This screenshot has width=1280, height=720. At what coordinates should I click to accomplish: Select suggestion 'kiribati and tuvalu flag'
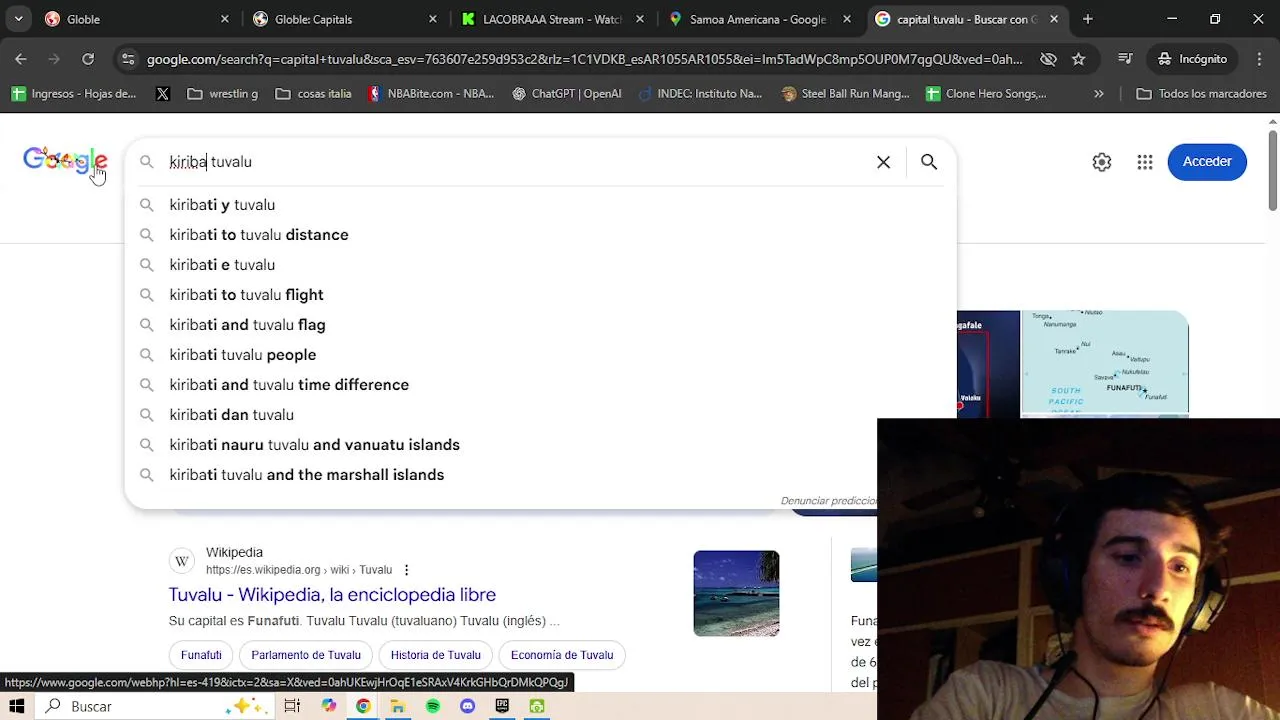pos(540,325)
